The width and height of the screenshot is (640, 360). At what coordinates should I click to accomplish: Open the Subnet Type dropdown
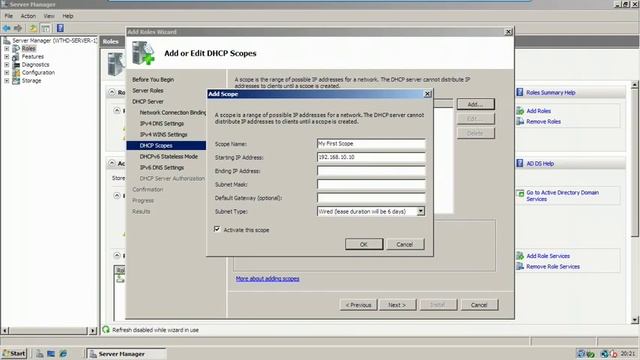pyautogui.click(x=420, y=211)
